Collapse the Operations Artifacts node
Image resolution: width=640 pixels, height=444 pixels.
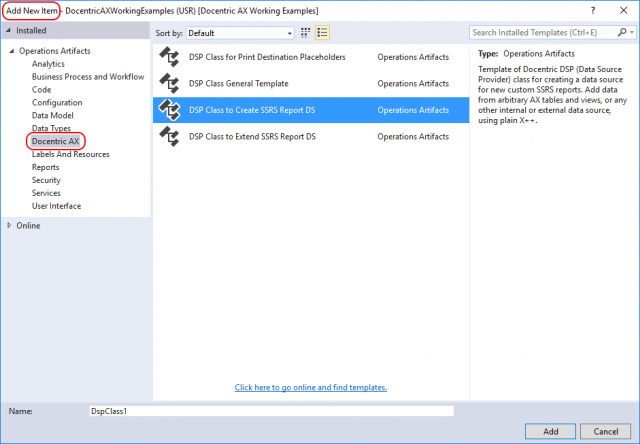[12, 51]
